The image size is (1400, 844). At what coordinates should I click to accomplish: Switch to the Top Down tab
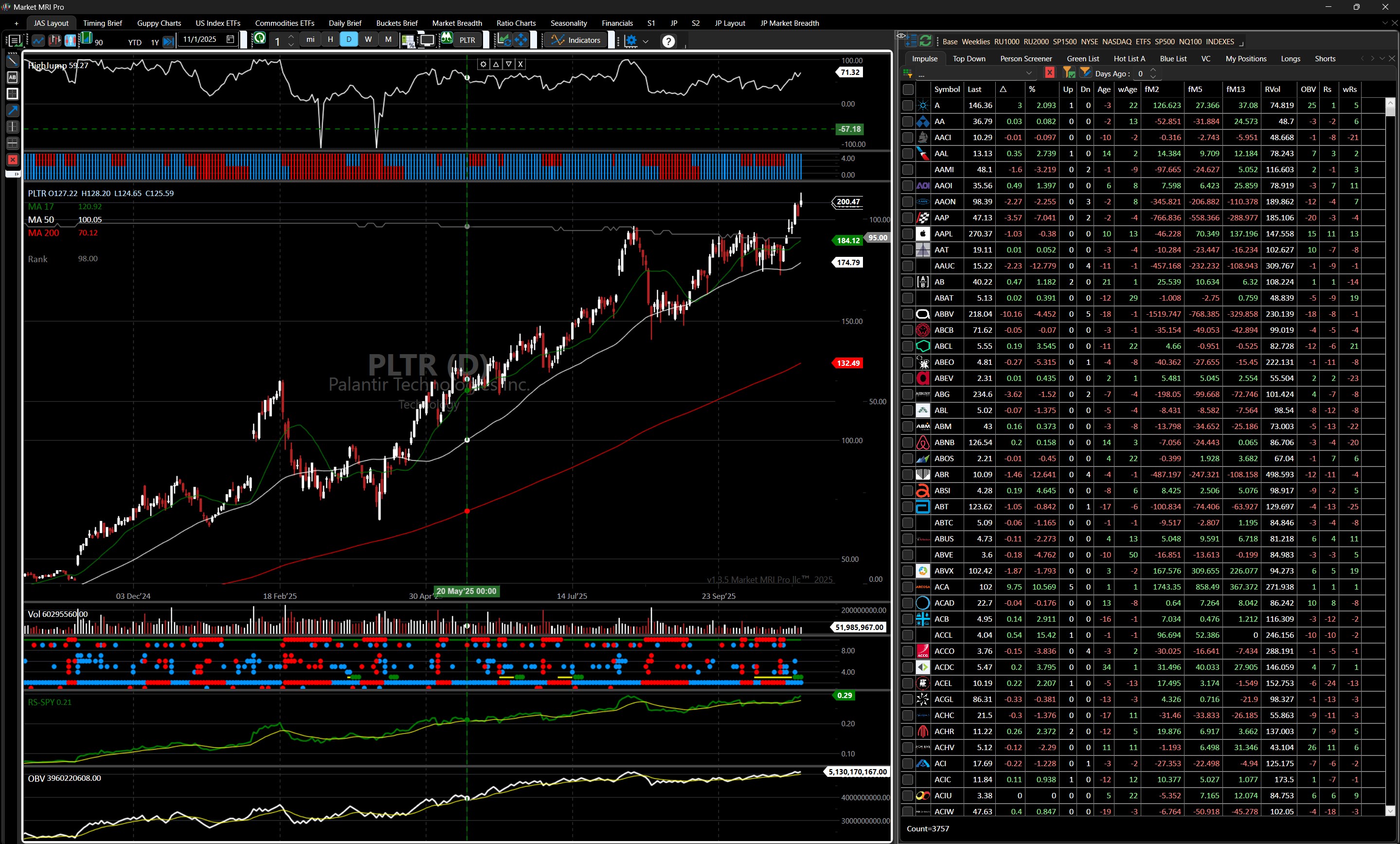(969, 58)
